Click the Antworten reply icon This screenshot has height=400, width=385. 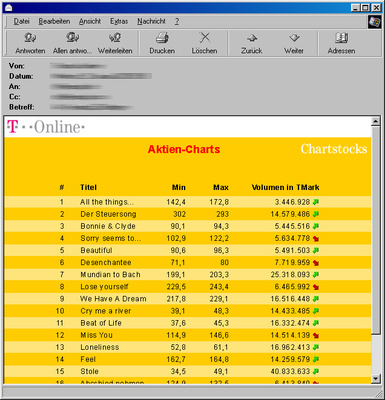(30, 38)
